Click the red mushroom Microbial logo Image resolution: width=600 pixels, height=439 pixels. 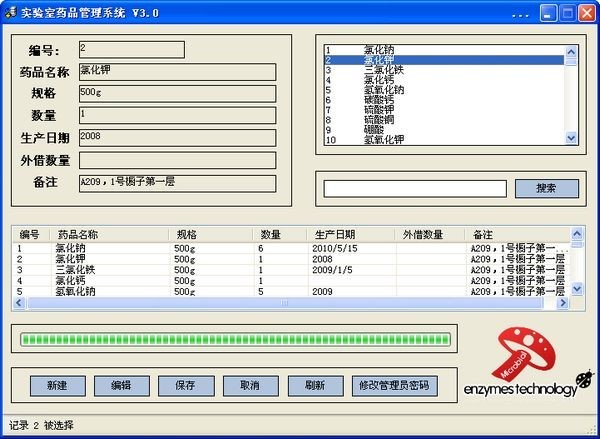click(524, 354)
